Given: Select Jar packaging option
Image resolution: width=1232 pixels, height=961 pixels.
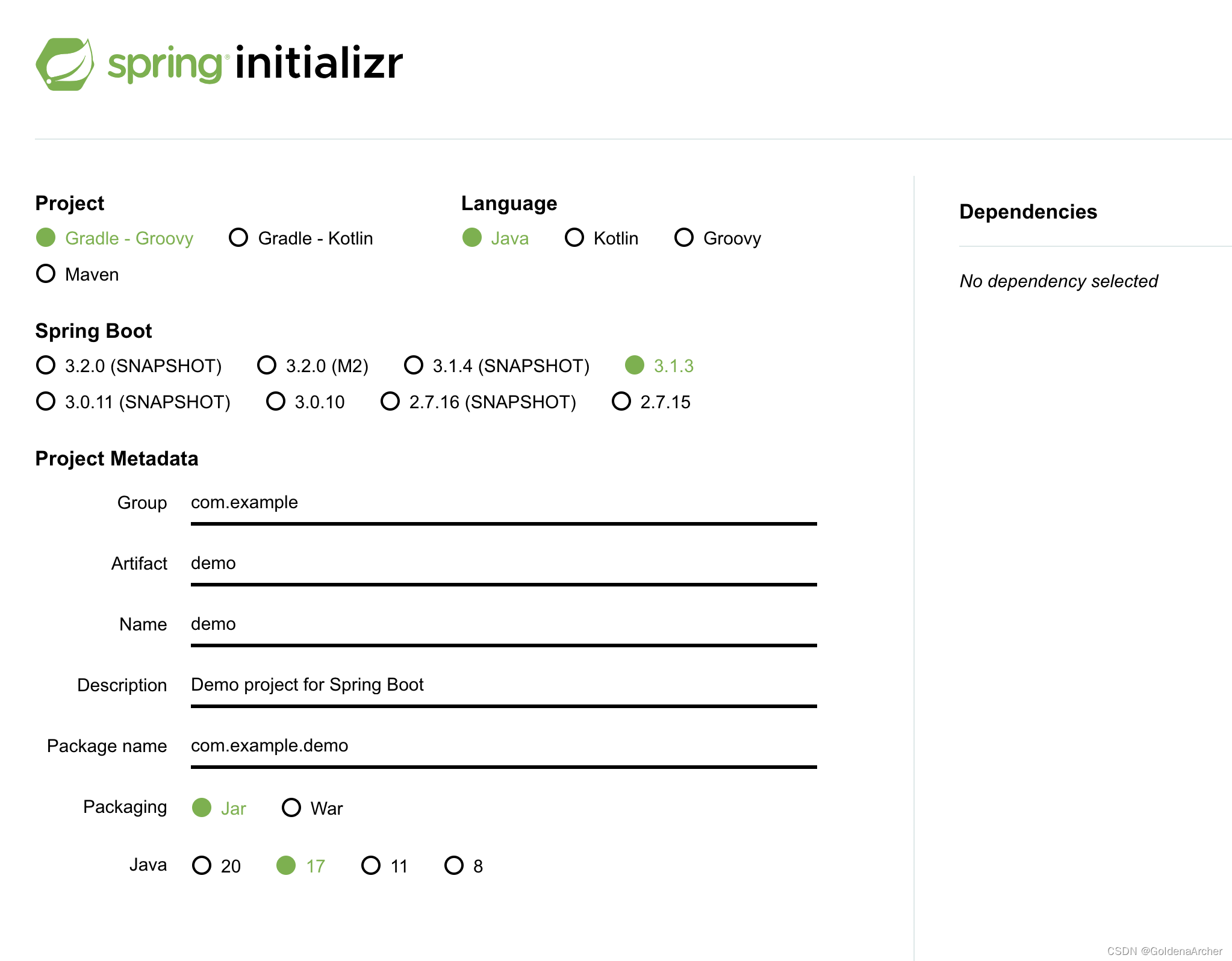Looking at the screenshot, I should coord(219,808).
